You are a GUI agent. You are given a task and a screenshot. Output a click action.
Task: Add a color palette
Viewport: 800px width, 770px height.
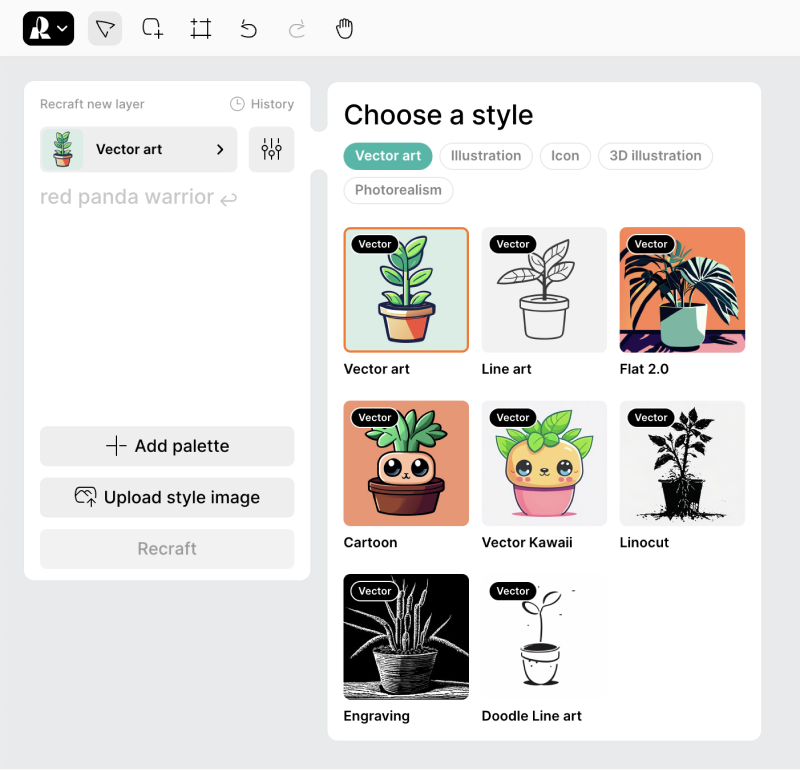[167, 446]
